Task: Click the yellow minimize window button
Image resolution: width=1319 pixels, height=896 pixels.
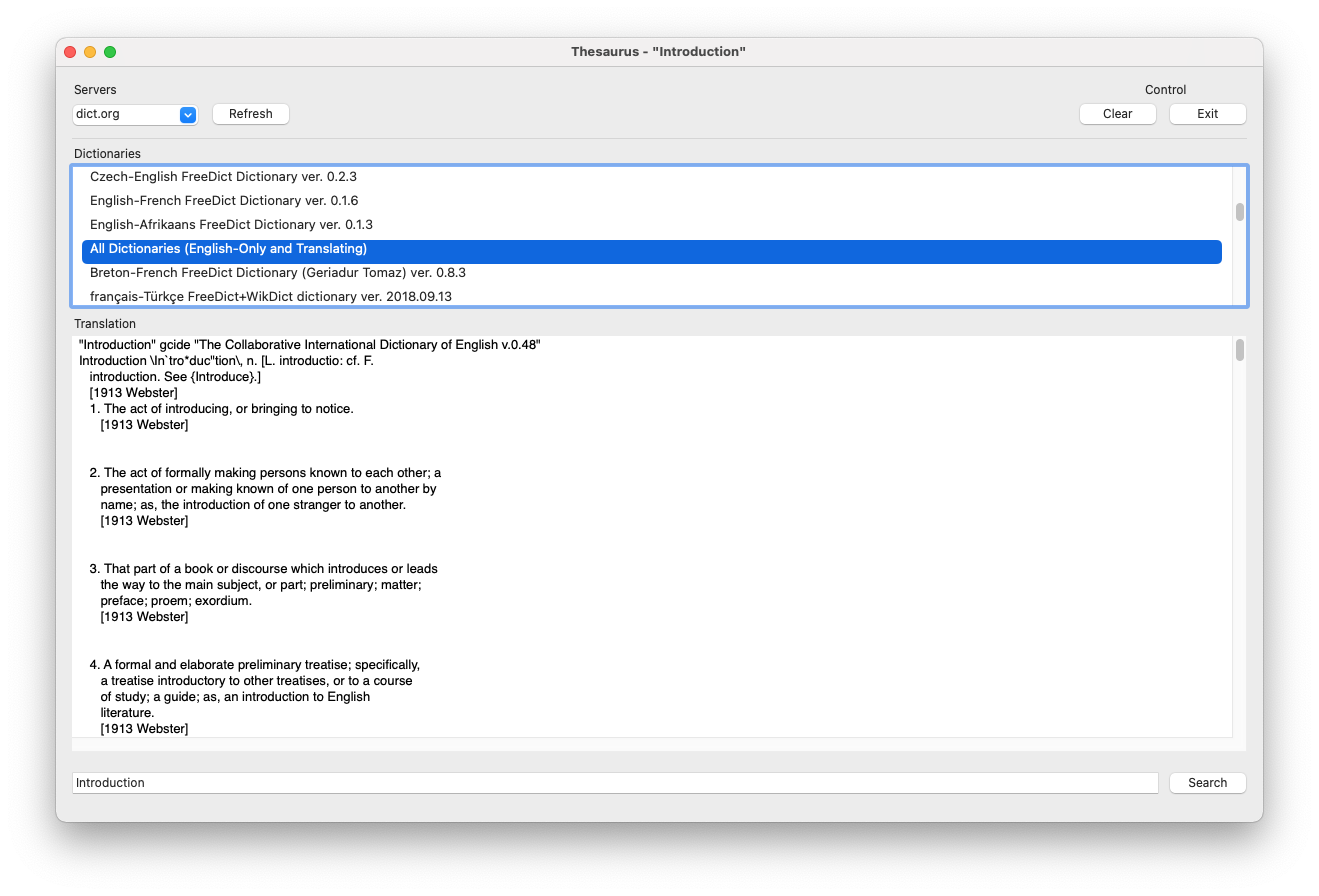Action: (x=90, y=52)
